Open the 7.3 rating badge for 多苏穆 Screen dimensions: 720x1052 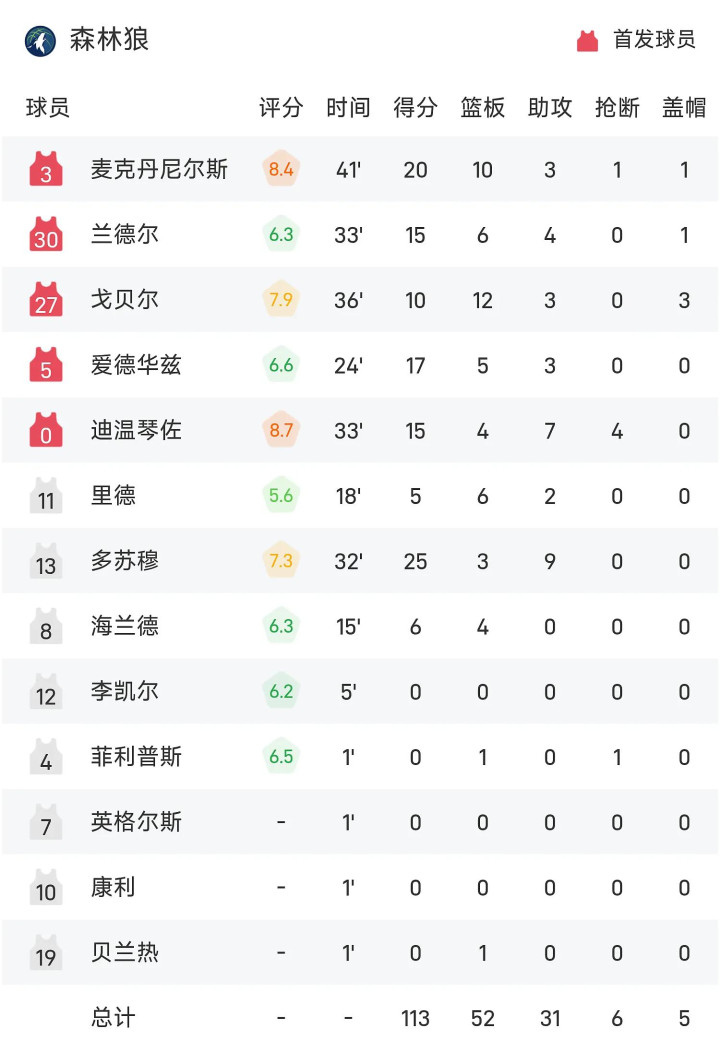281,561
